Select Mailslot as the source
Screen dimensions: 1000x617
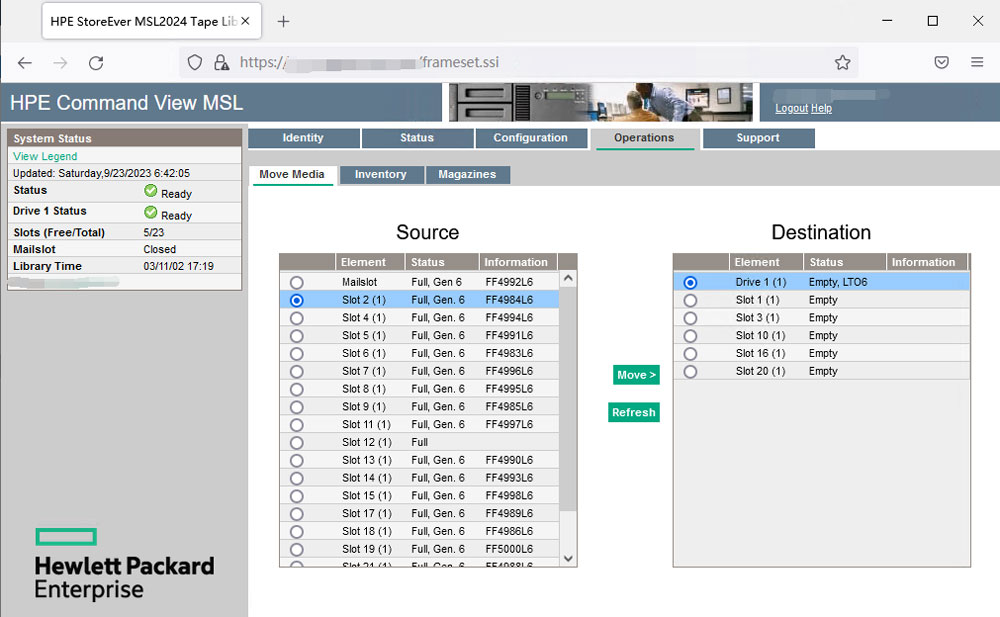pyautogui.click(x=297, y=282)
